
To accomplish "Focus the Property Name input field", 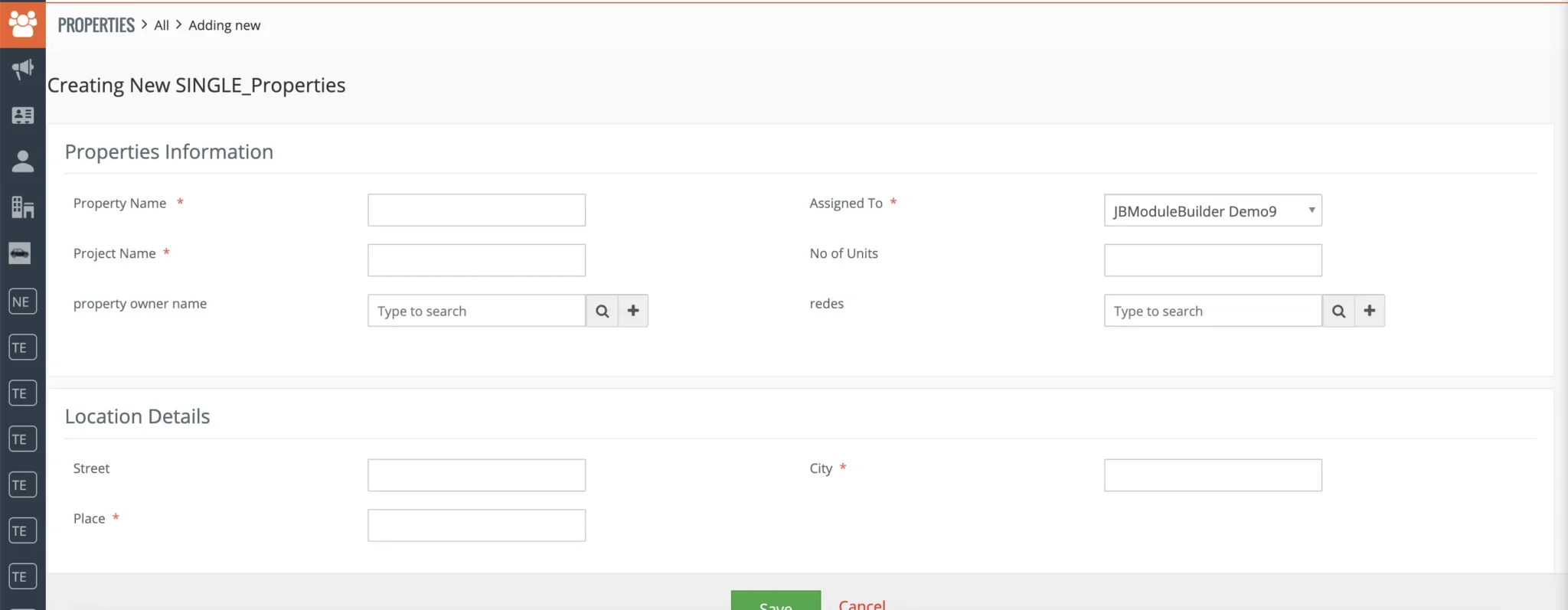I will tap(476, 210).
